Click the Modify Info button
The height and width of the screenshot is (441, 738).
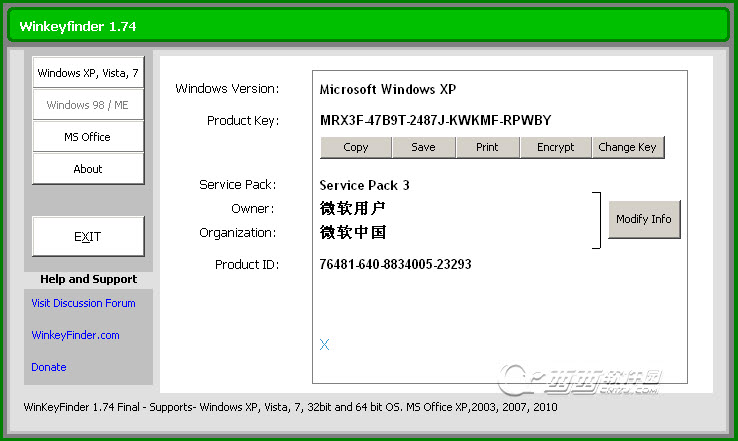click(644, 219)
